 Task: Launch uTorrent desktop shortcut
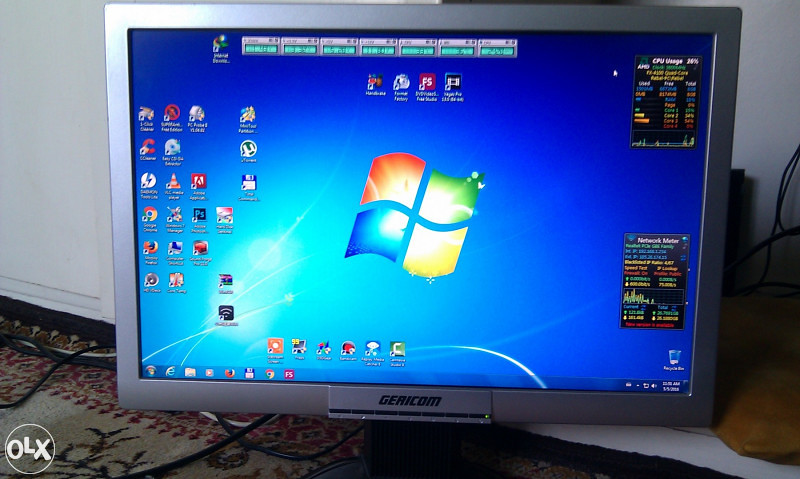tap(248, 152)
